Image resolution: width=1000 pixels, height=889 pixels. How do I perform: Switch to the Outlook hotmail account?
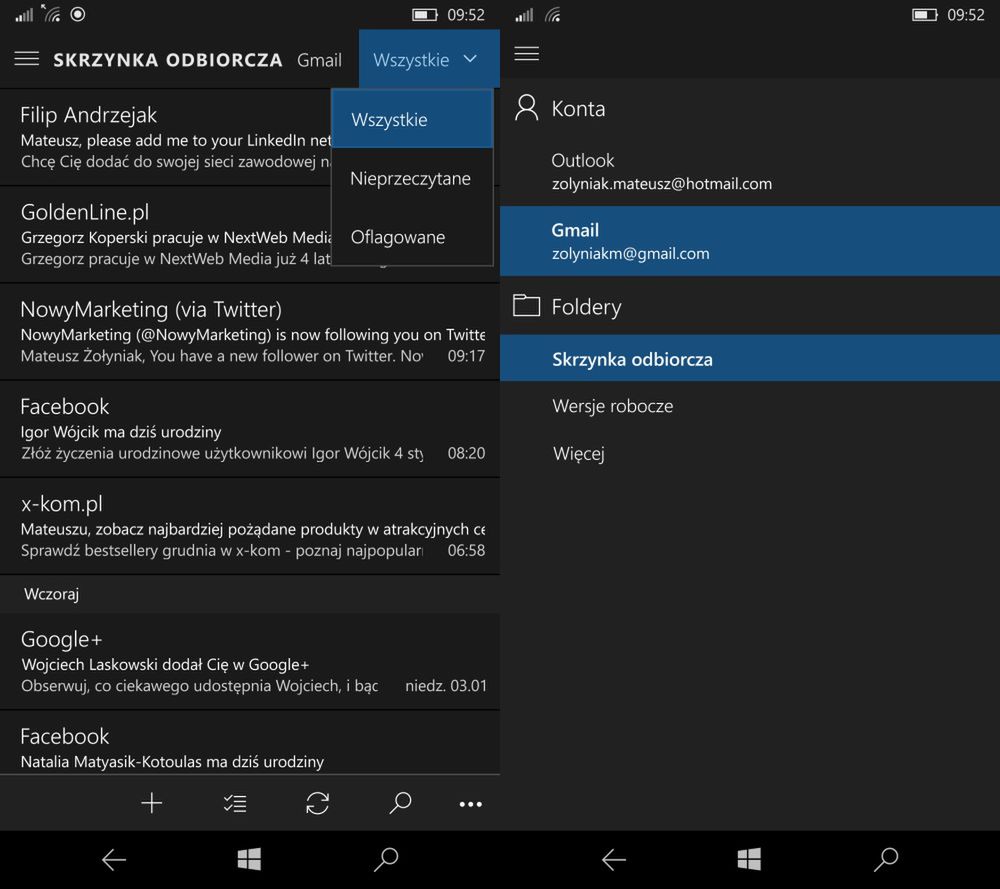coord(660,171)
